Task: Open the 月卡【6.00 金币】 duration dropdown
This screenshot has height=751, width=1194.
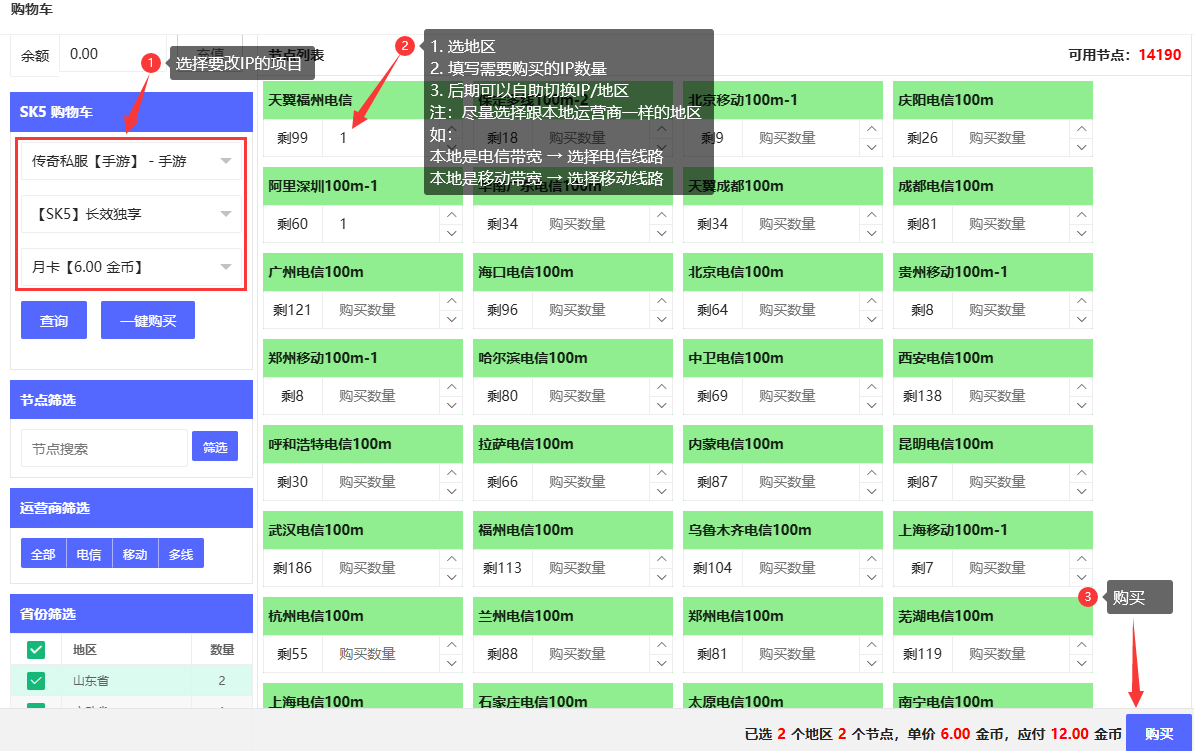Action: point(131,267)
